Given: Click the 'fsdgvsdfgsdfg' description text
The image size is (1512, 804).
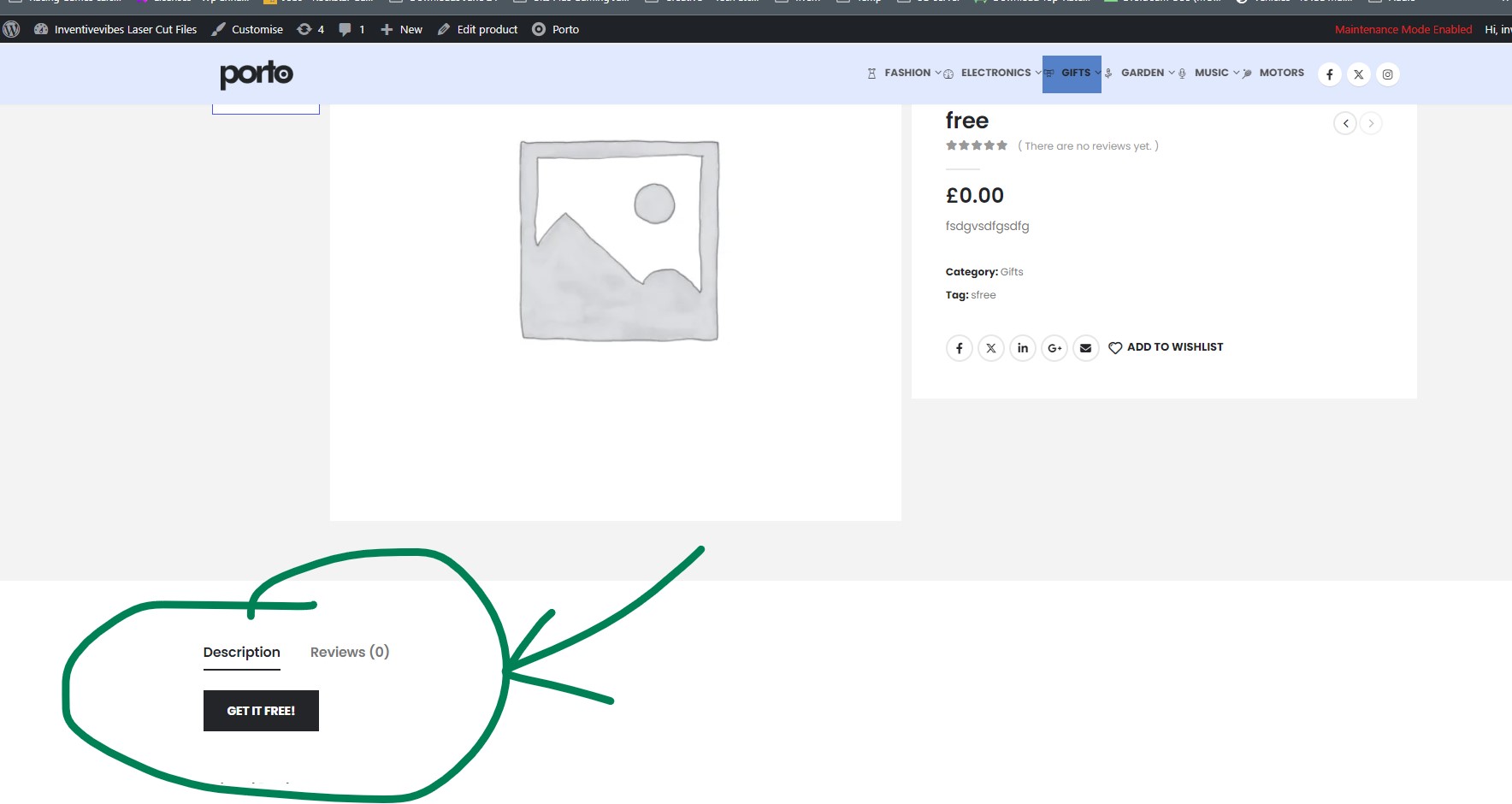Looking at the screenshot, I should click(x=988, y=227).
